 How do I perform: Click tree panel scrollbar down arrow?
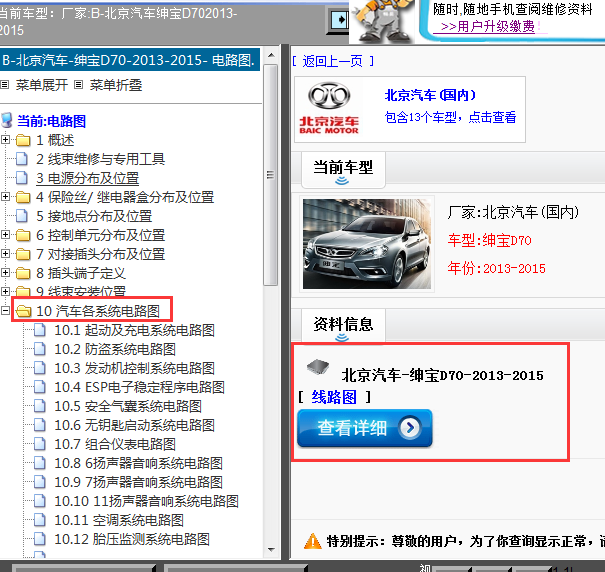tap(271, 550)
